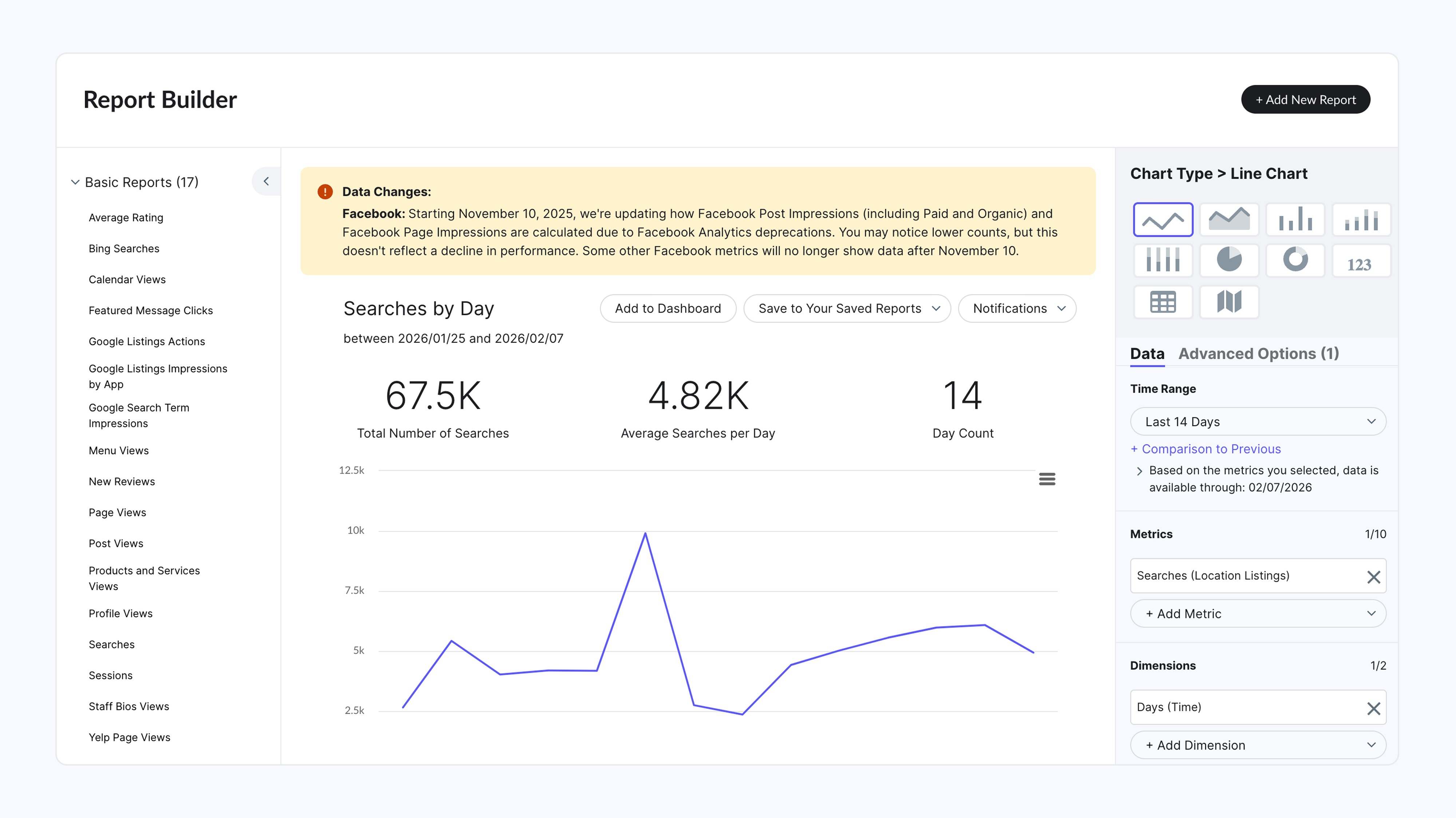Click the Add New Report button
This screenshot has height=818, width=1456.
(x=1305, y=99)
